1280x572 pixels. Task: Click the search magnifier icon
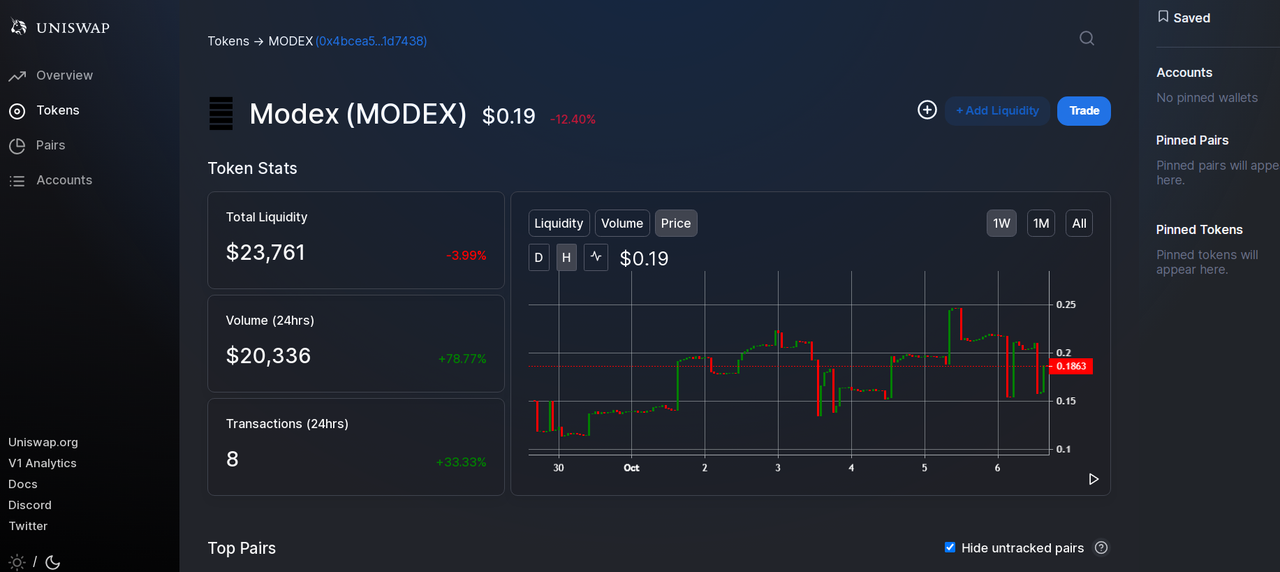(1087, 39)
